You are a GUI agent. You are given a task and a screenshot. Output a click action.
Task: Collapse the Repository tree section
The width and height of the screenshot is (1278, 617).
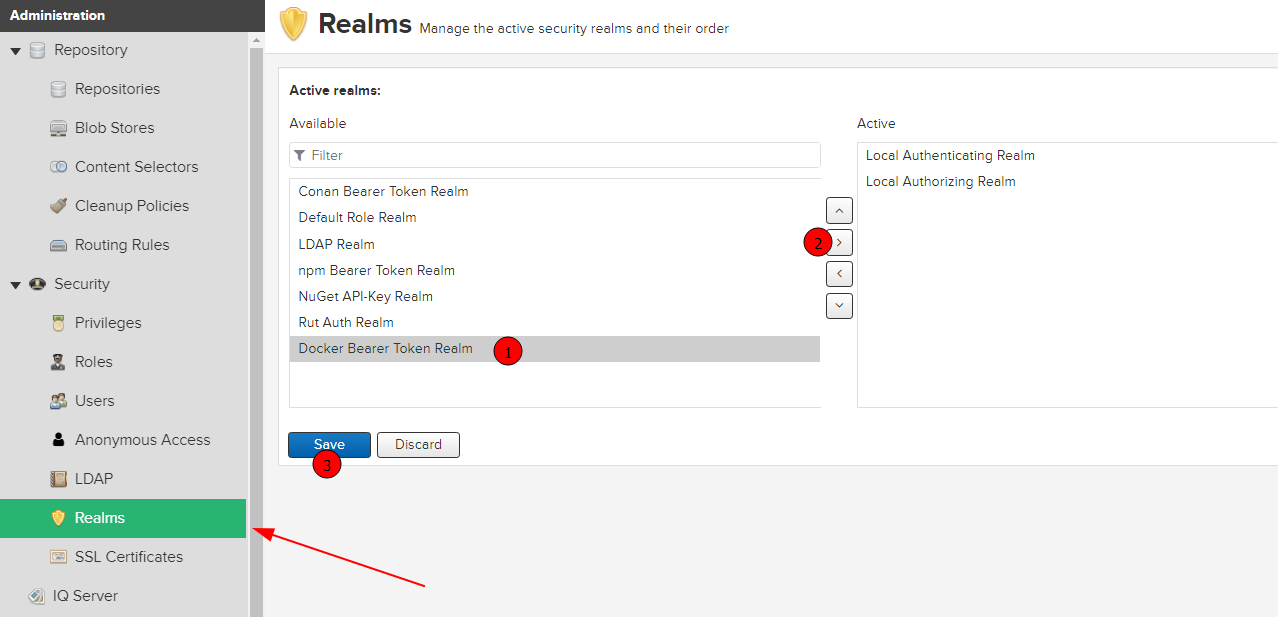[16, 51]
